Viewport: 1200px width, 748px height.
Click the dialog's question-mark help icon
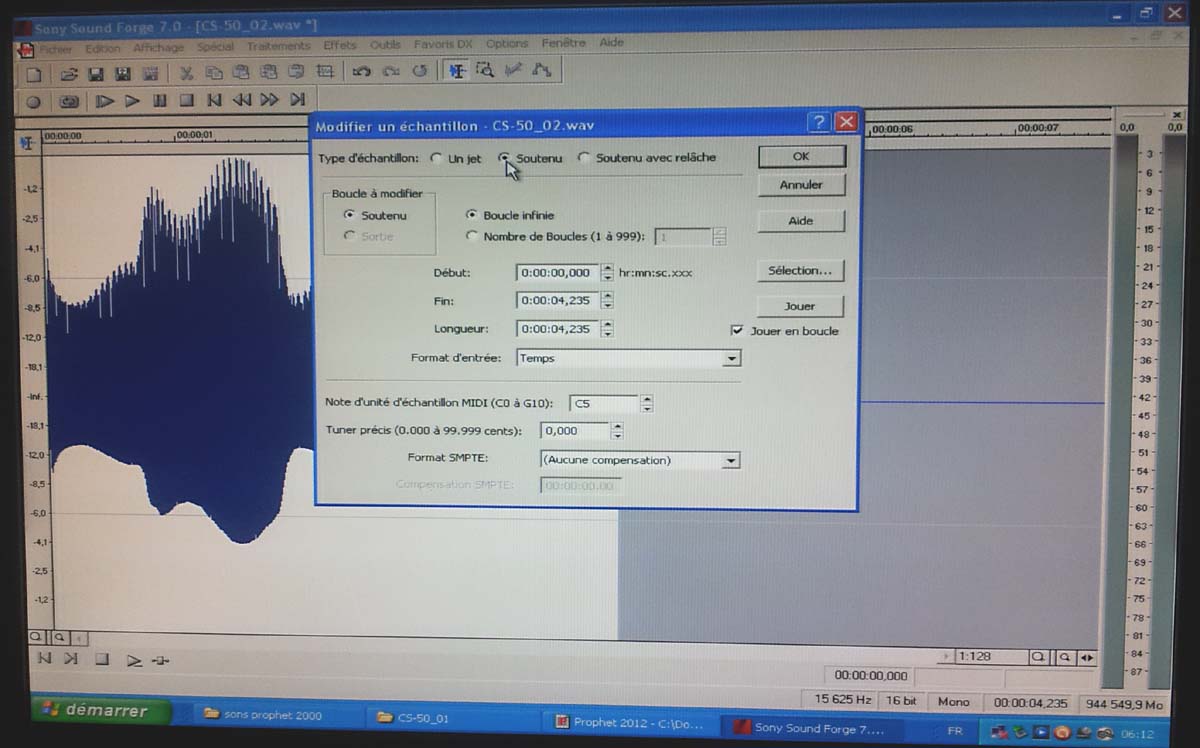819,122
